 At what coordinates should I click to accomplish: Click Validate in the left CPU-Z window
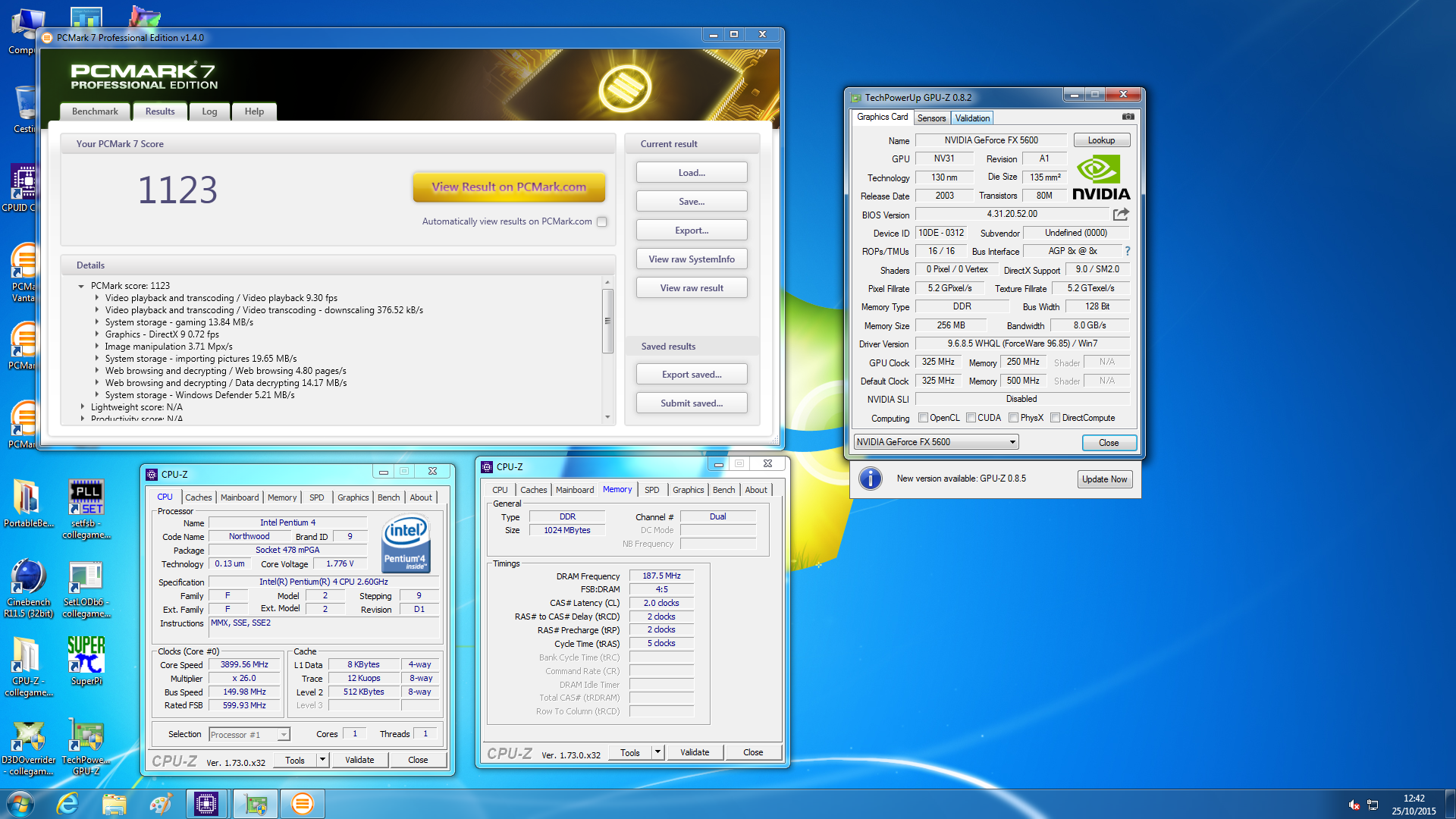(x=359, y=760)
